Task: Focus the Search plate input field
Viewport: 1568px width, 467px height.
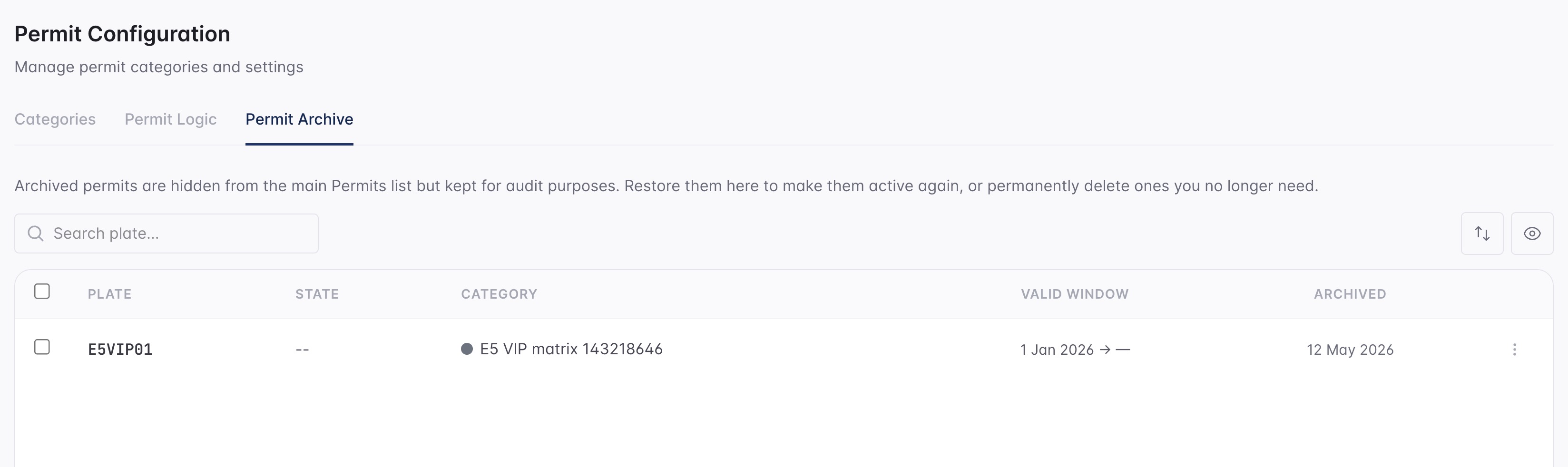Action: pos(166,233)
